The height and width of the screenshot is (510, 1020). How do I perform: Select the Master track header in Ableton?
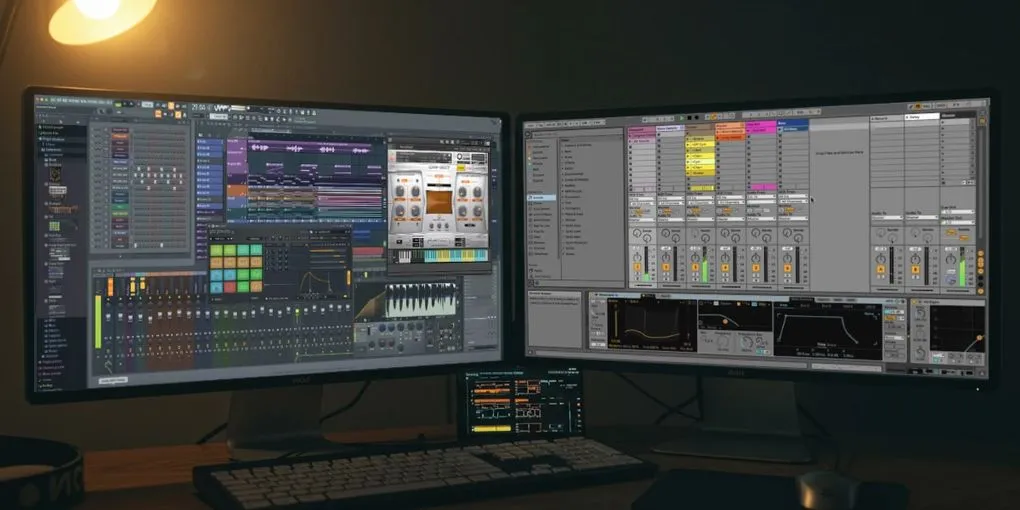[957, 116]
